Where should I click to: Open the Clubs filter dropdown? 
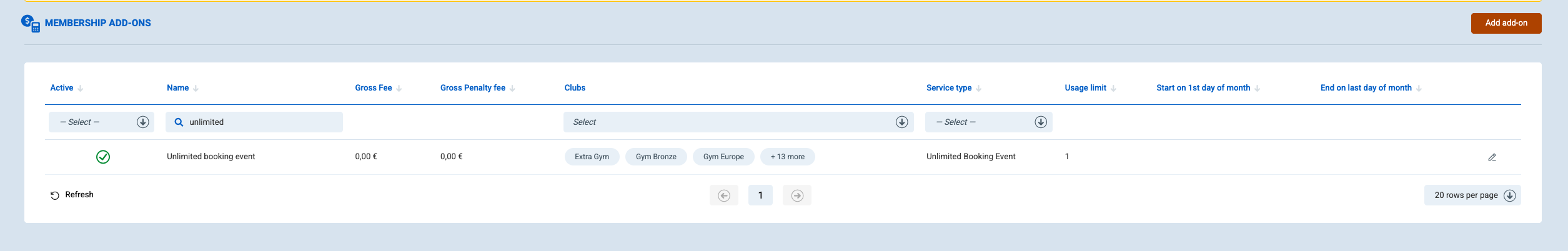coord(738,122)
